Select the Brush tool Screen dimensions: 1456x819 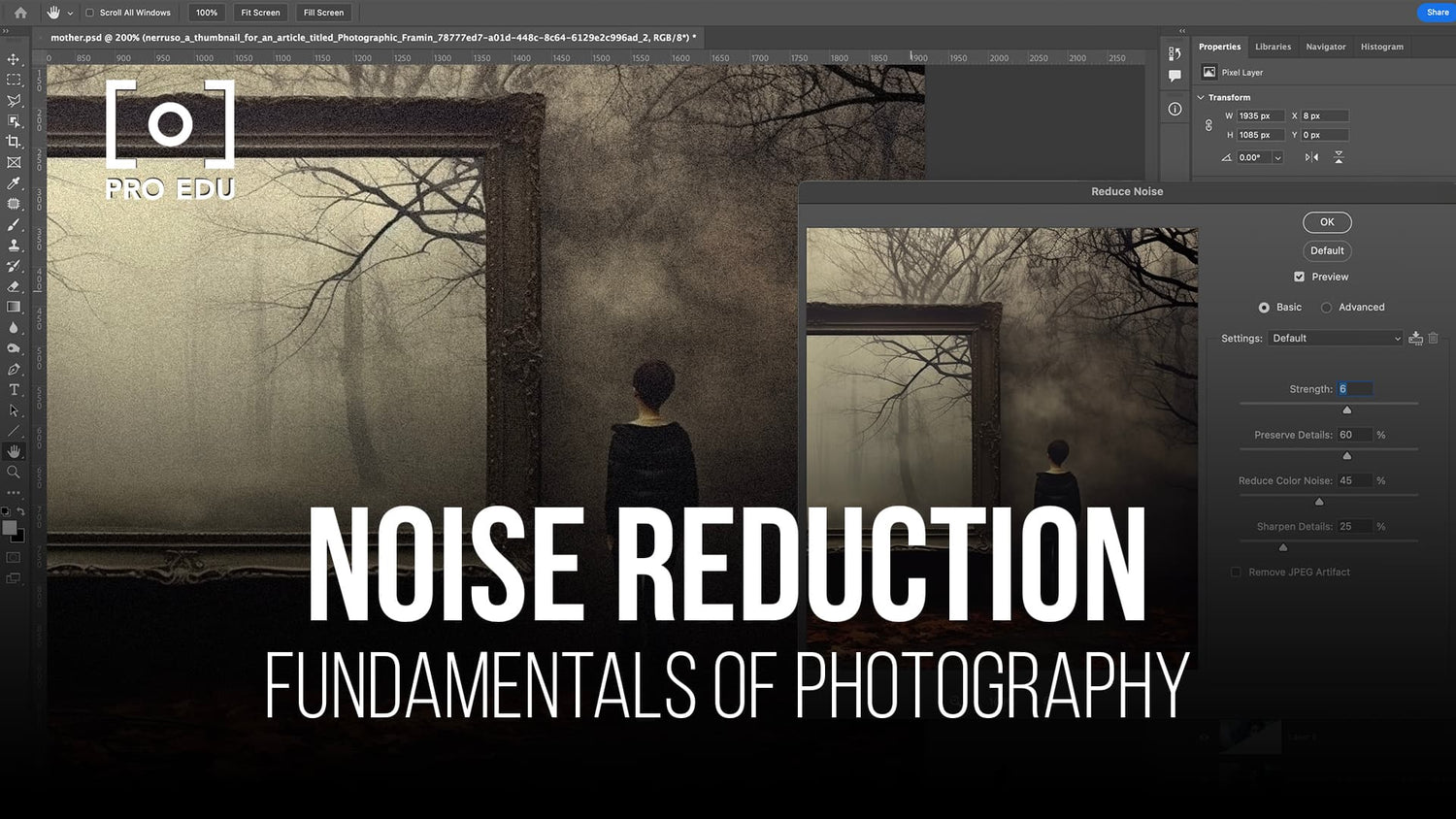coord(14,225)
